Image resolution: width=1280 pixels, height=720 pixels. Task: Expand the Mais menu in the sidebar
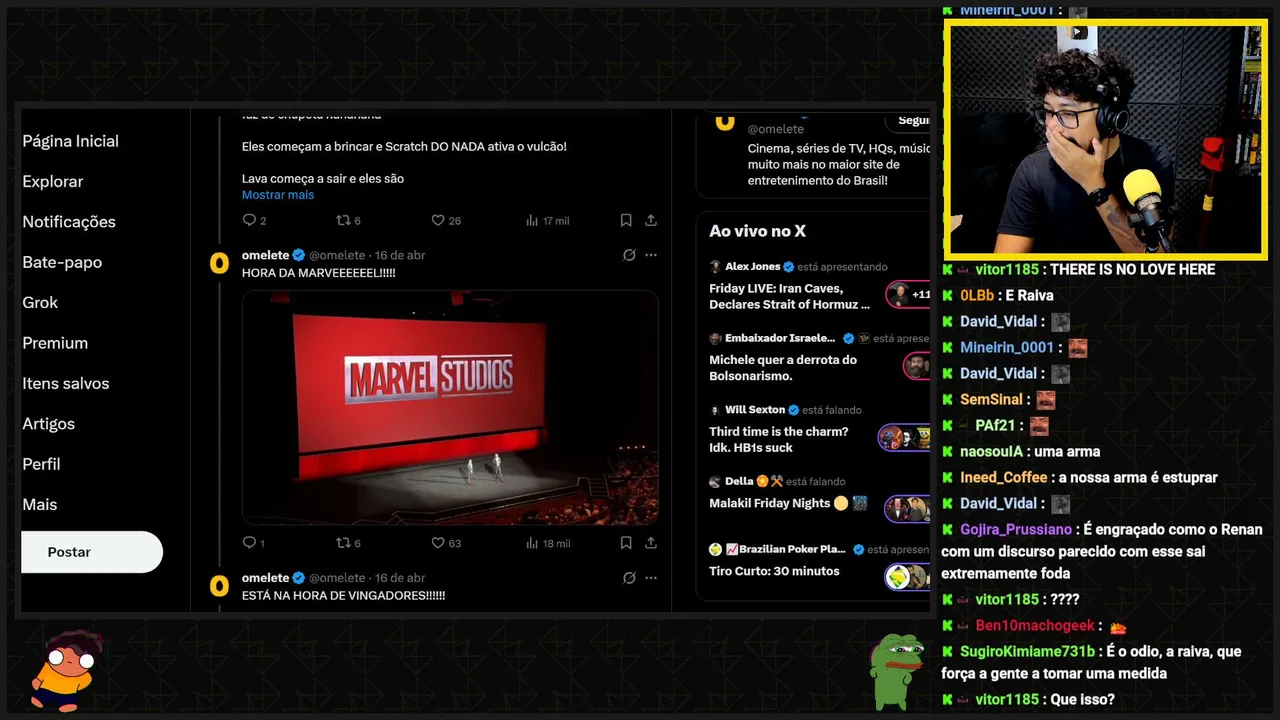(40, 504)
